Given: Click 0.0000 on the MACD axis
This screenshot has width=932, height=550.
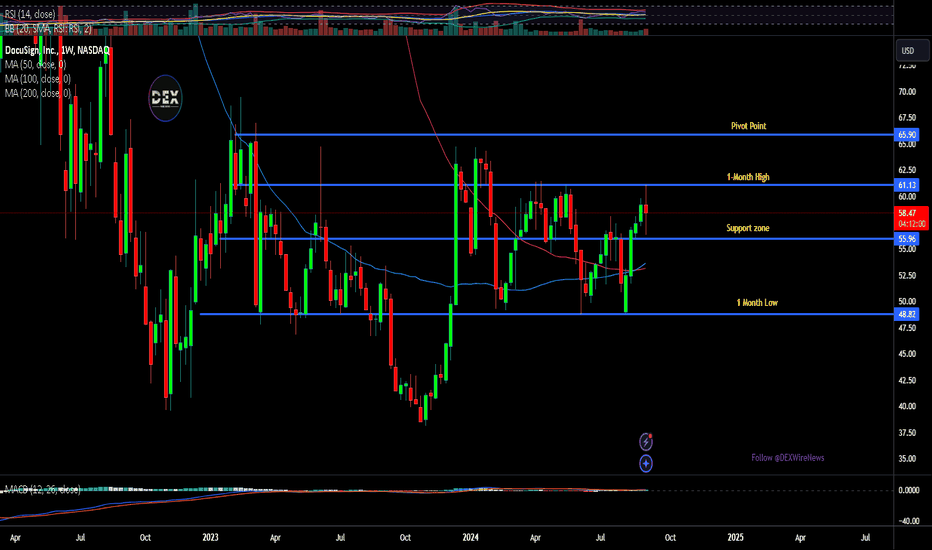Looking at the screenshot, I should 909,490.
